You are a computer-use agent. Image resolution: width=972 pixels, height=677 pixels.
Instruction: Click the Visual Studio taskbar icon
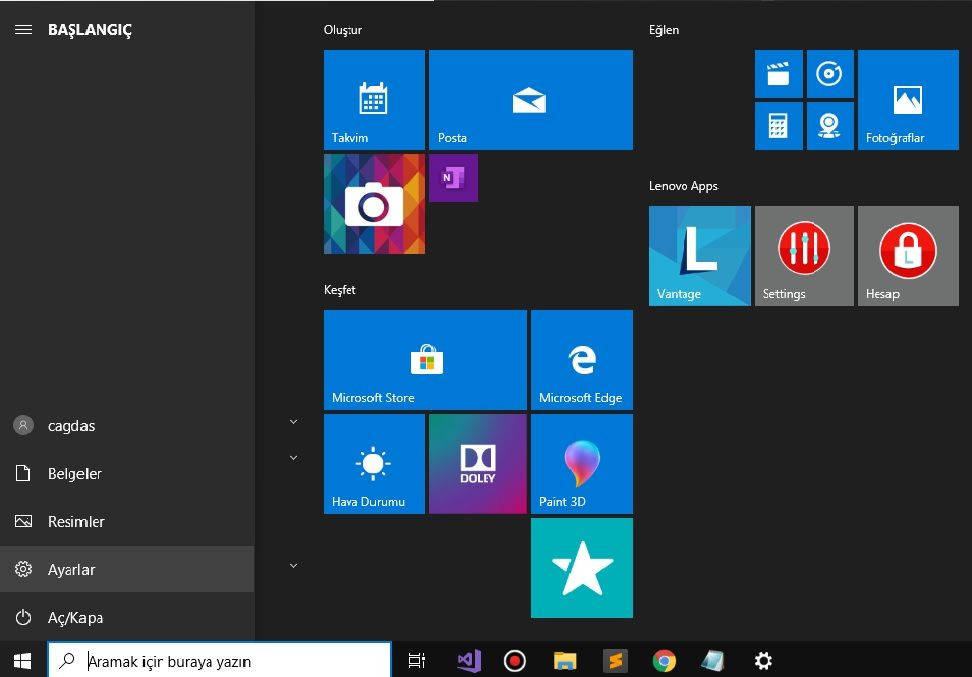[469, 660]
